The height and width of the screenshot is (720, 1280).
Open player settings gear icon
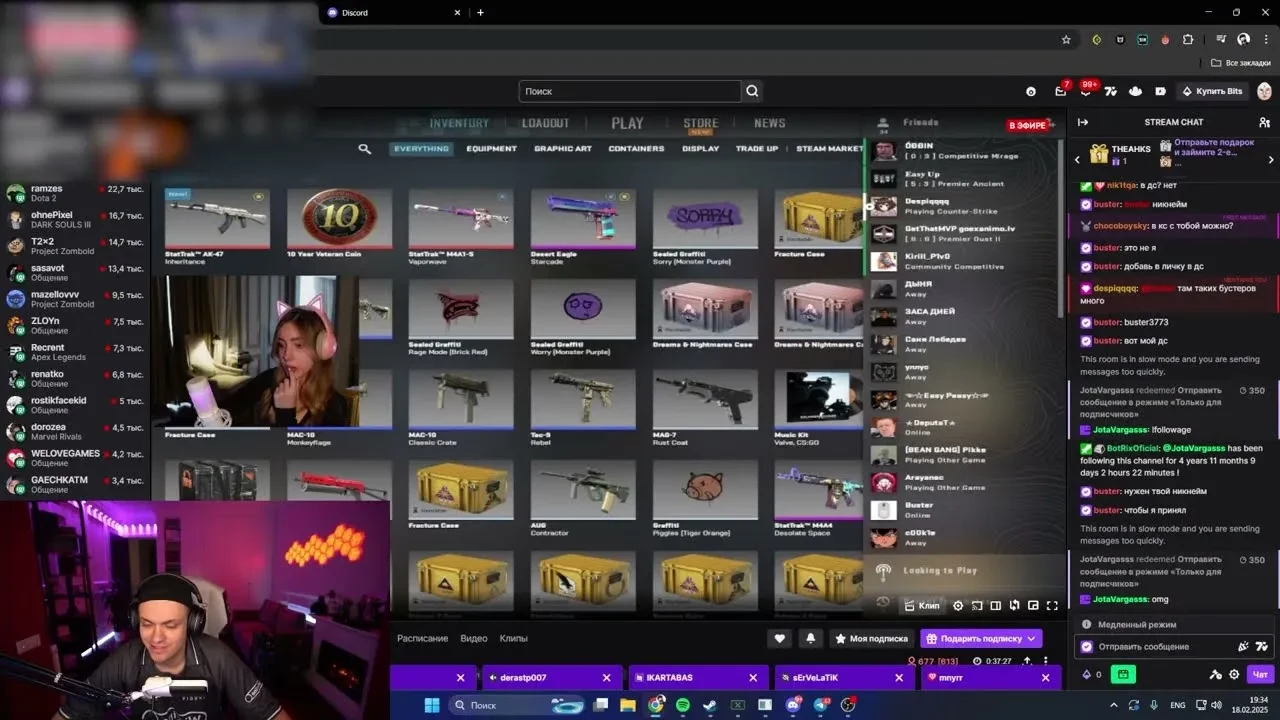[x=958, y=605]
